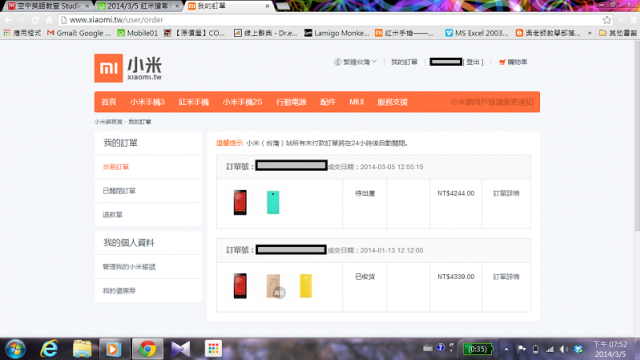Close the current My Orders tab
This screenshot has width=640, height=360.
pyautogui.click(x=267, y=6)
